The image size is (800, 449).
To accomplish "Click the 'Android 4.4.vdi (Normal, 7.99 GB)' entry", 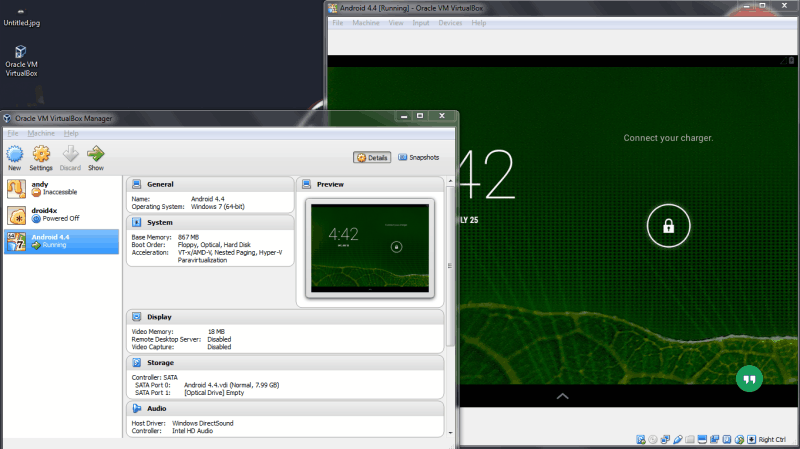I will [x=232, y=385].
